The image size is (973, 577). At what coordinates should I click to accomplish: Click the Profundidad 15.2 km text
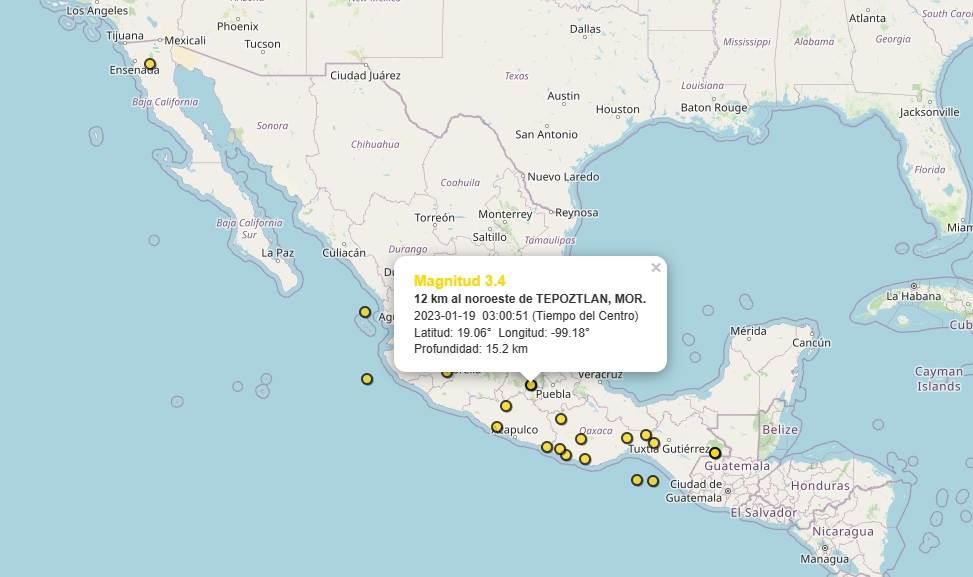470,349
